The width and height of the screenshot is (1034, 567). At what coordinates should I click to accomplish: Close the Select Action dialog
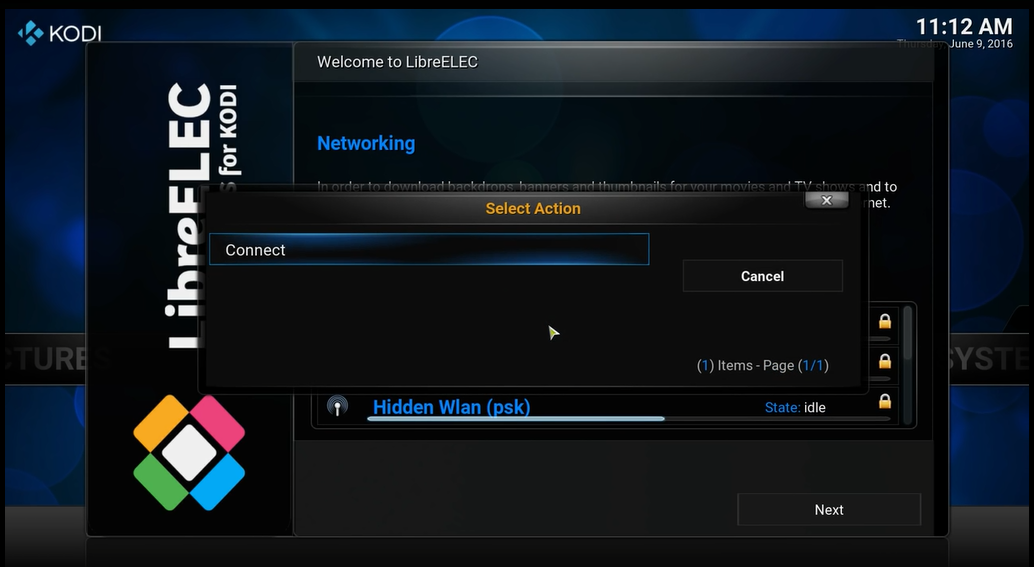pyautogui.click(x=827, y=200)
